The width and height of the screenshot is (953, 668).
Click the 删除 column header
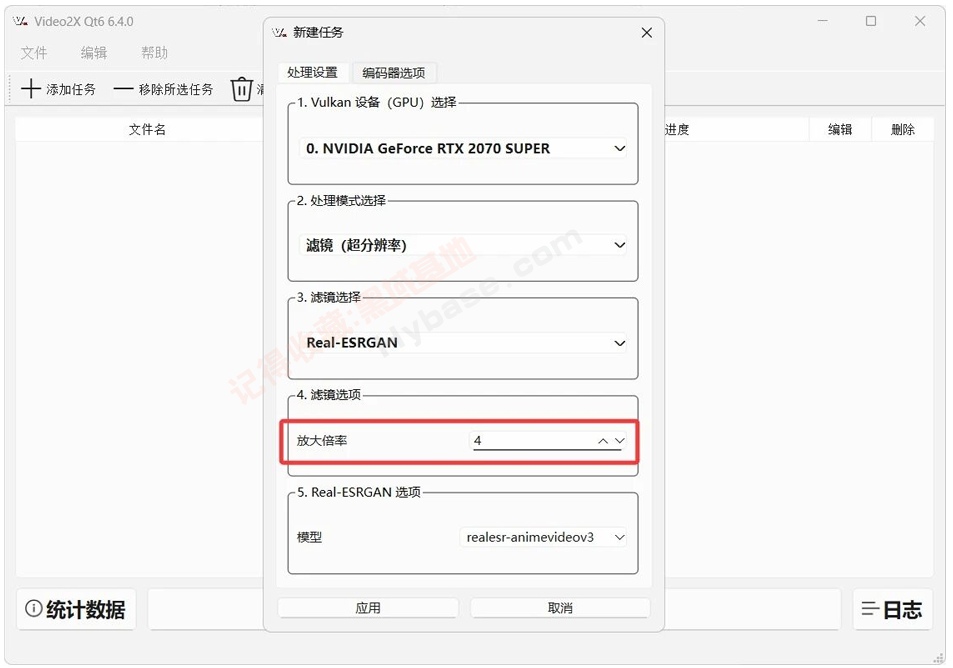903,129
